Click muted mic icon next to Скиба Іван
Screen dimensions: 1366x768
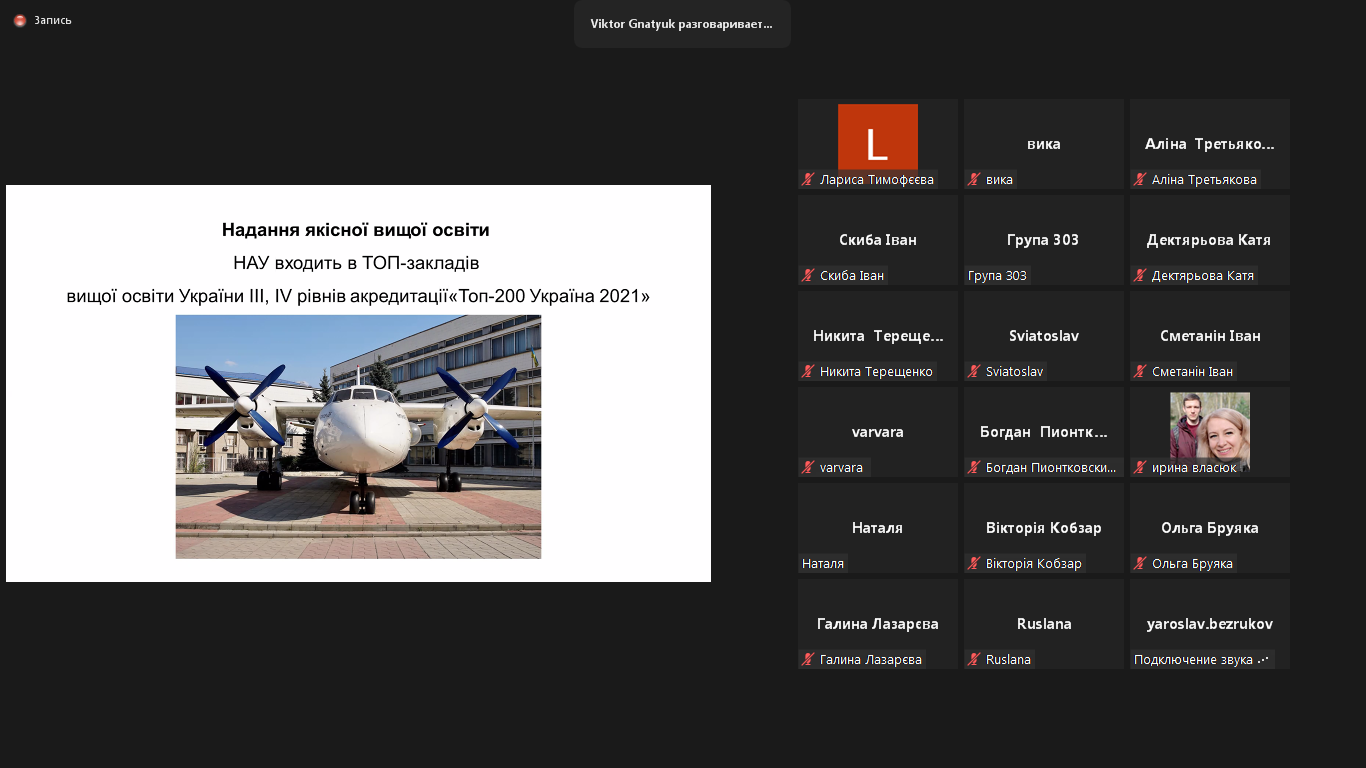click(808, 276)
